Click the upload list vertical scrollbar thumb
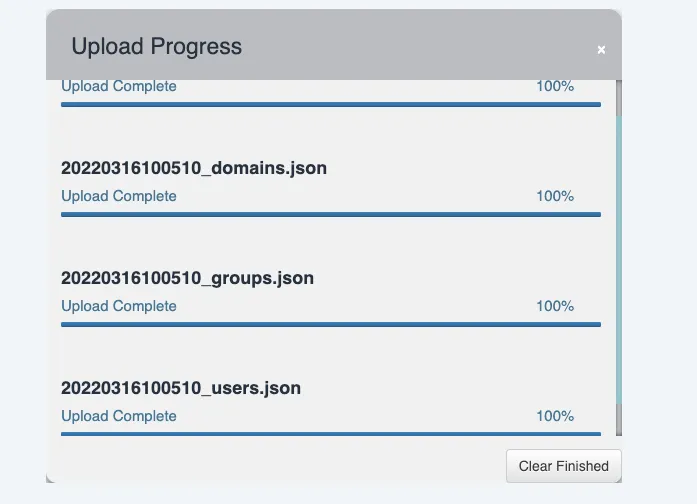 (x=618, y=260)
